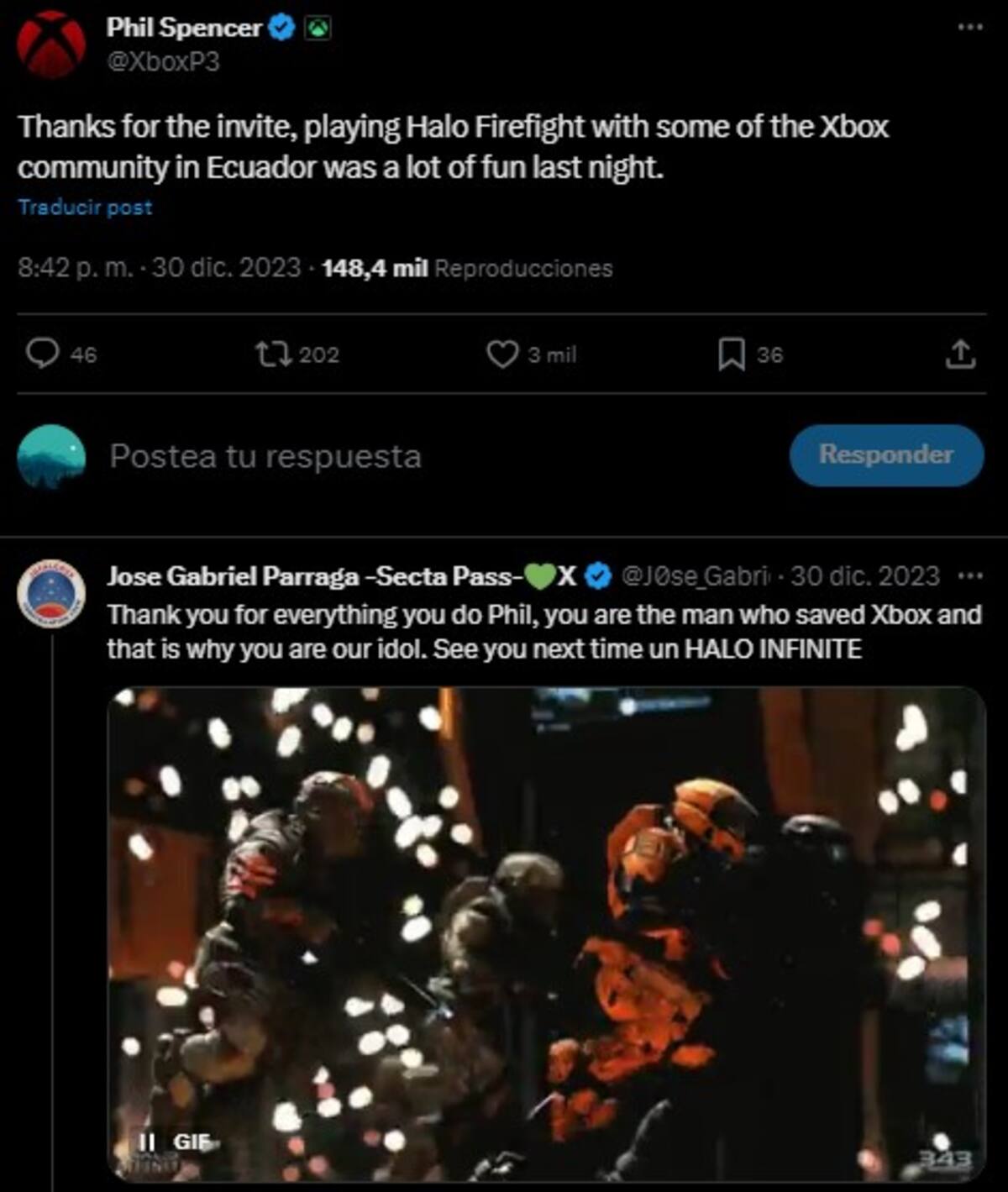The image size is (1008, 1192).
Task: Open the 8:42 p. m. 30 dic. 2023 timestamp
Action: (x=159, y=268)
